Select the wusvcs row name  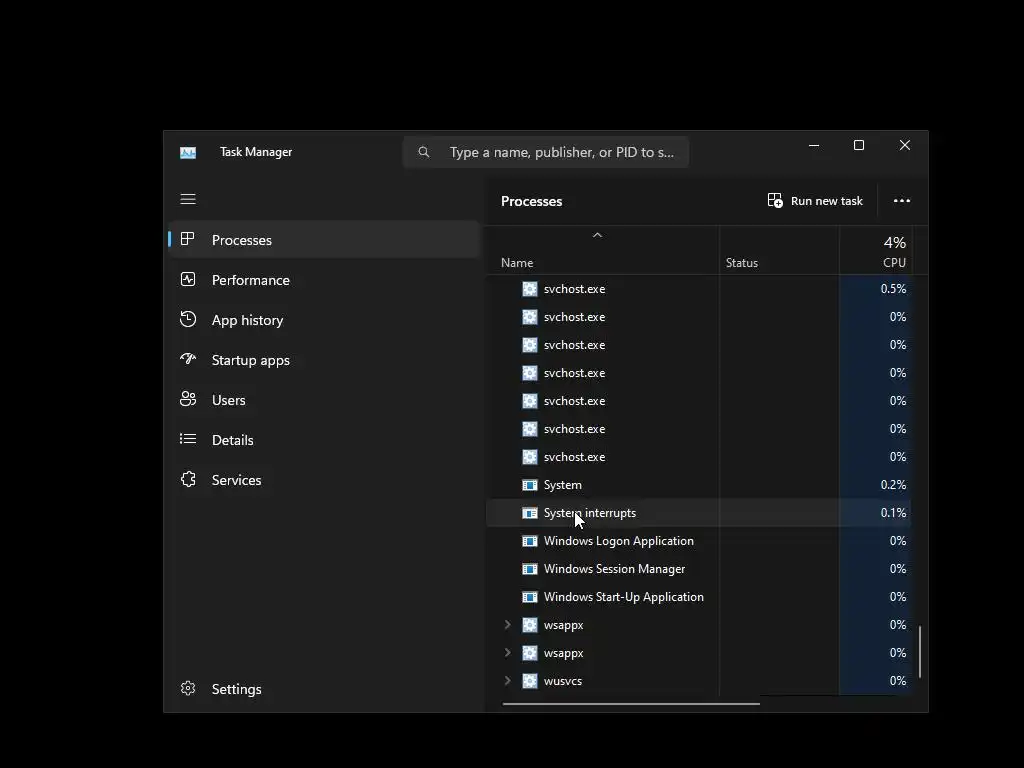click(x=563, y=681)
